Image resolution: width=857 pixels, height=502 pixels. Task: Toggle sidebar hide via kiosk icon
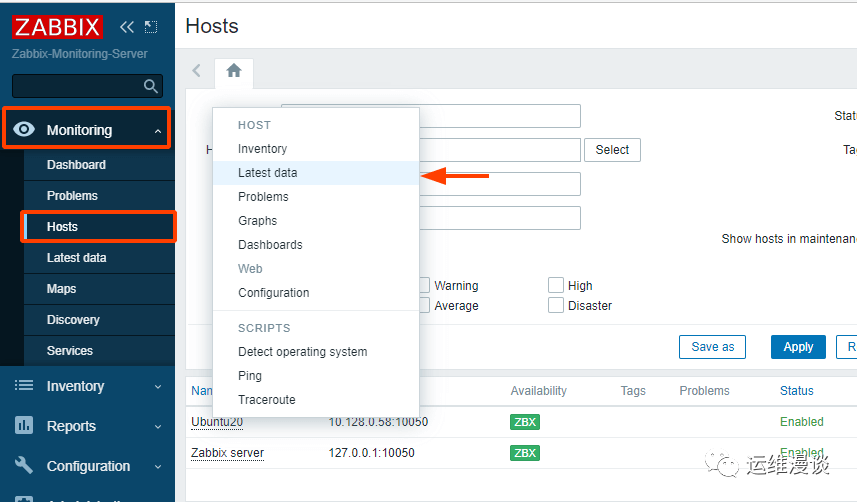point(151,27)
